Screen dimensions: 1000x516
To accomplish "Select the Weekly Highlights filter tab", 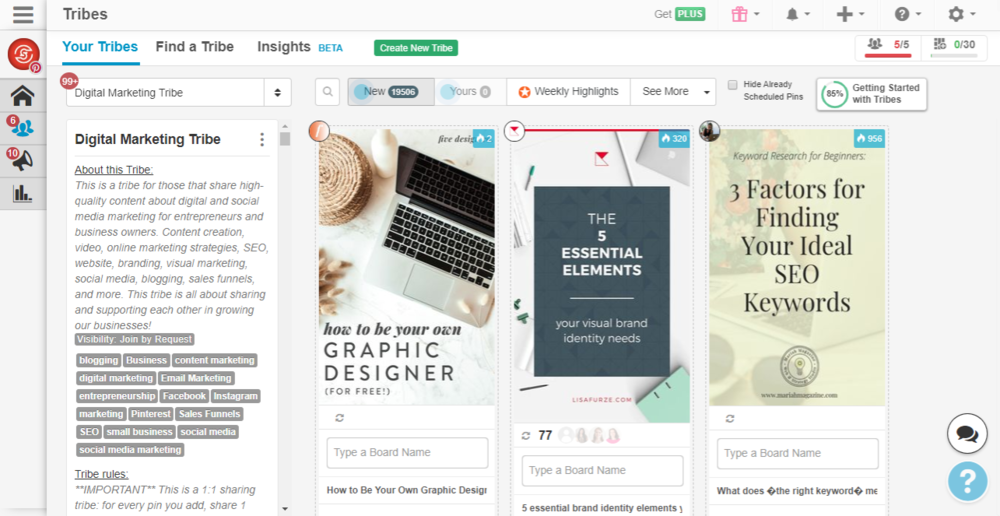I will (x=568, y=92).
